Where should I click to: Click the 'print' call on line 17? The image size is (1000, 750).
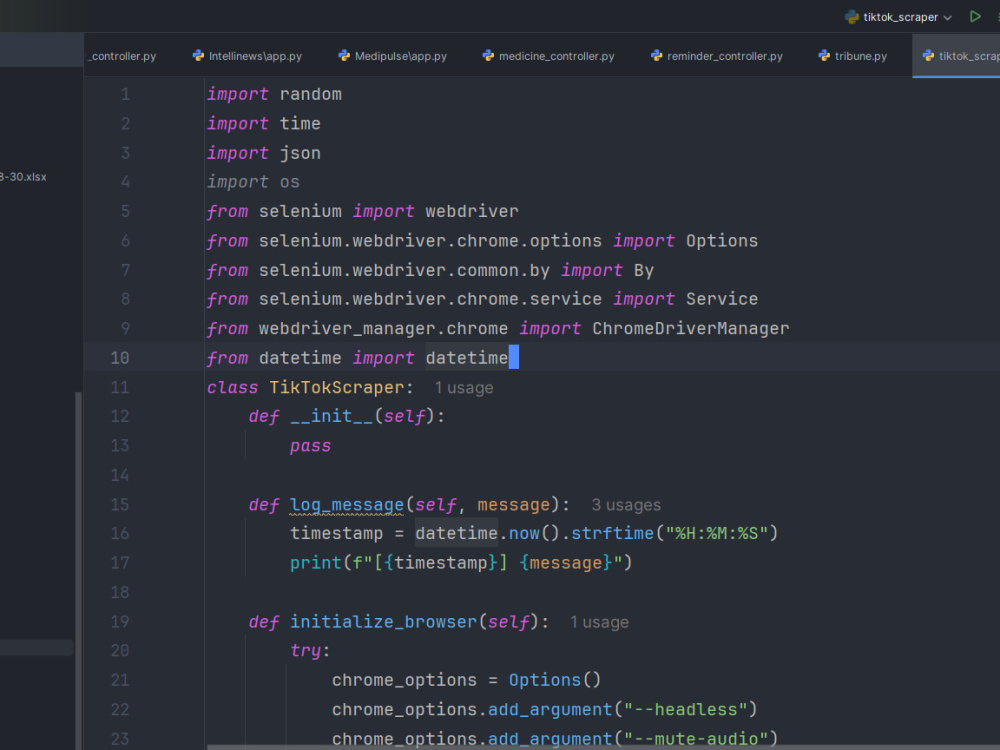[316, 563]
